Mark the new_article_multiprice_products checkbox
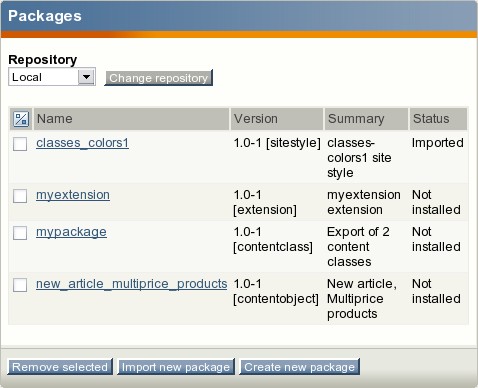Screen dimensions: 478x388 point(20,285)
